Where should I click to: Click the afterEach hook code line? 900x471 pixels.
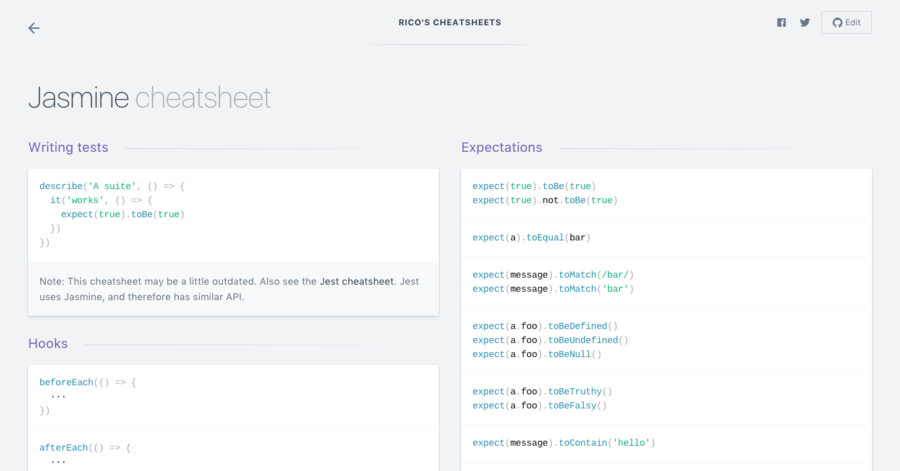(x=85, y=448)
